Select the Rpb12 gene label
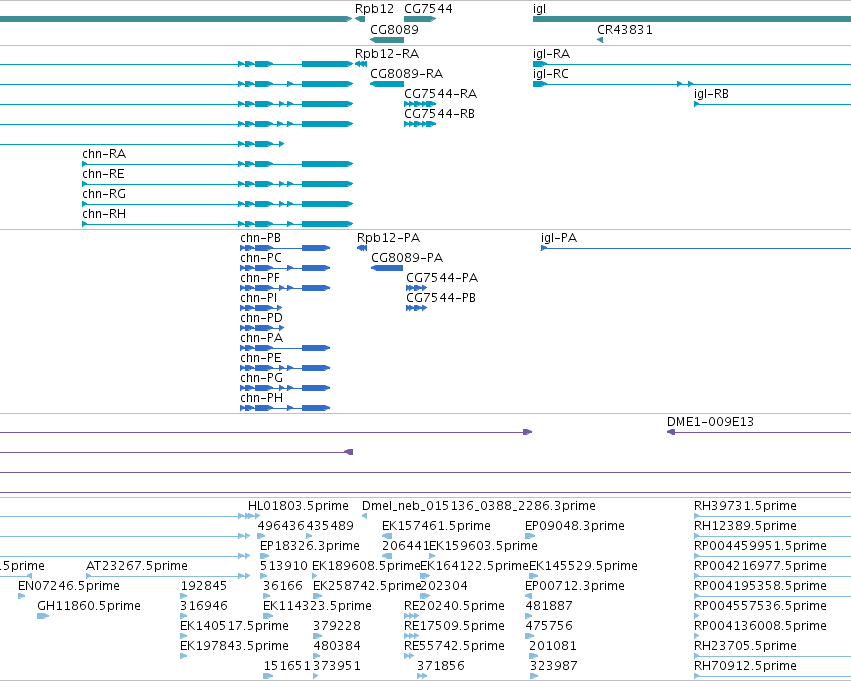The height and width of the screenshot is (681, 851). 374,9
